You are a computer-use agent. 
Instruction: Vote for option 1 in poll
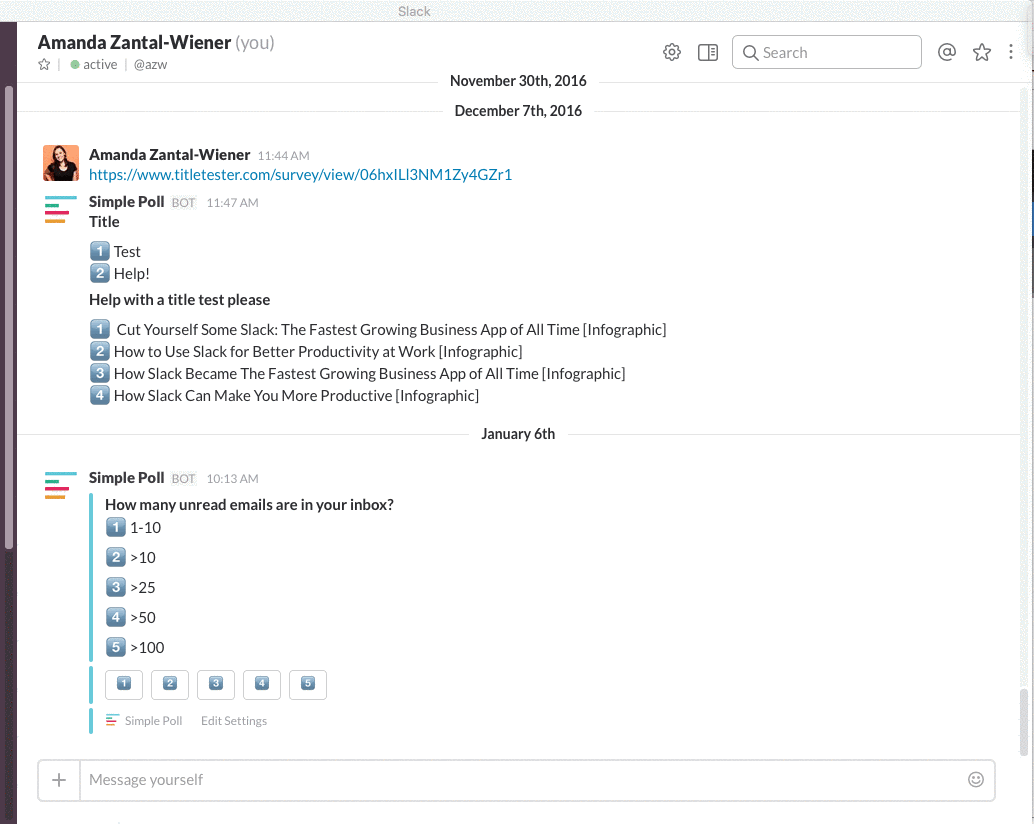click(x=124, y=684)
